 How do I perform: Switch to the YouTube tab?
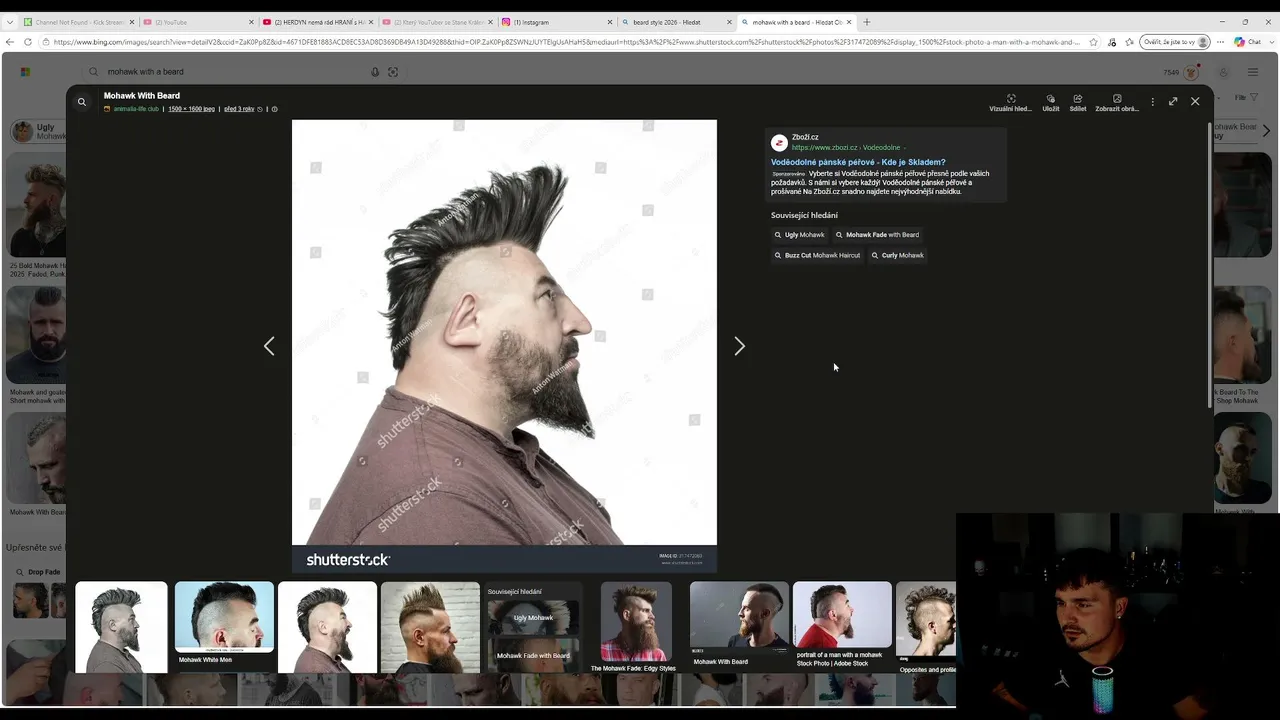tap(197, 22)
